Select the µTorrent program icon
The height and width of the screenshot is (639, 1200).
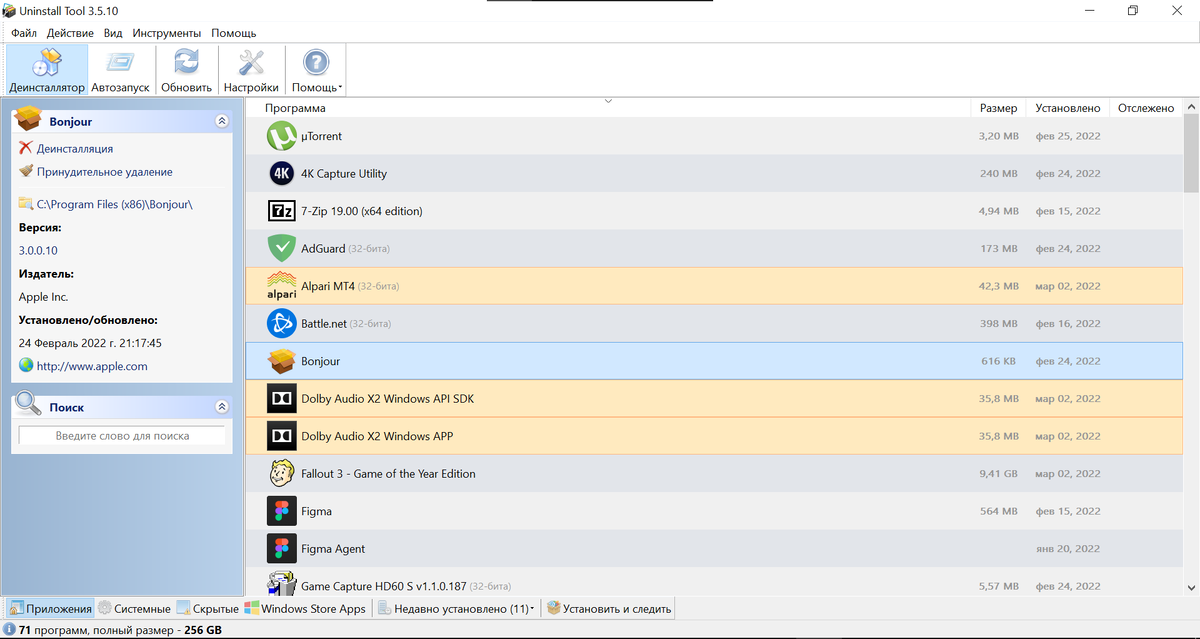coord(283,136)
